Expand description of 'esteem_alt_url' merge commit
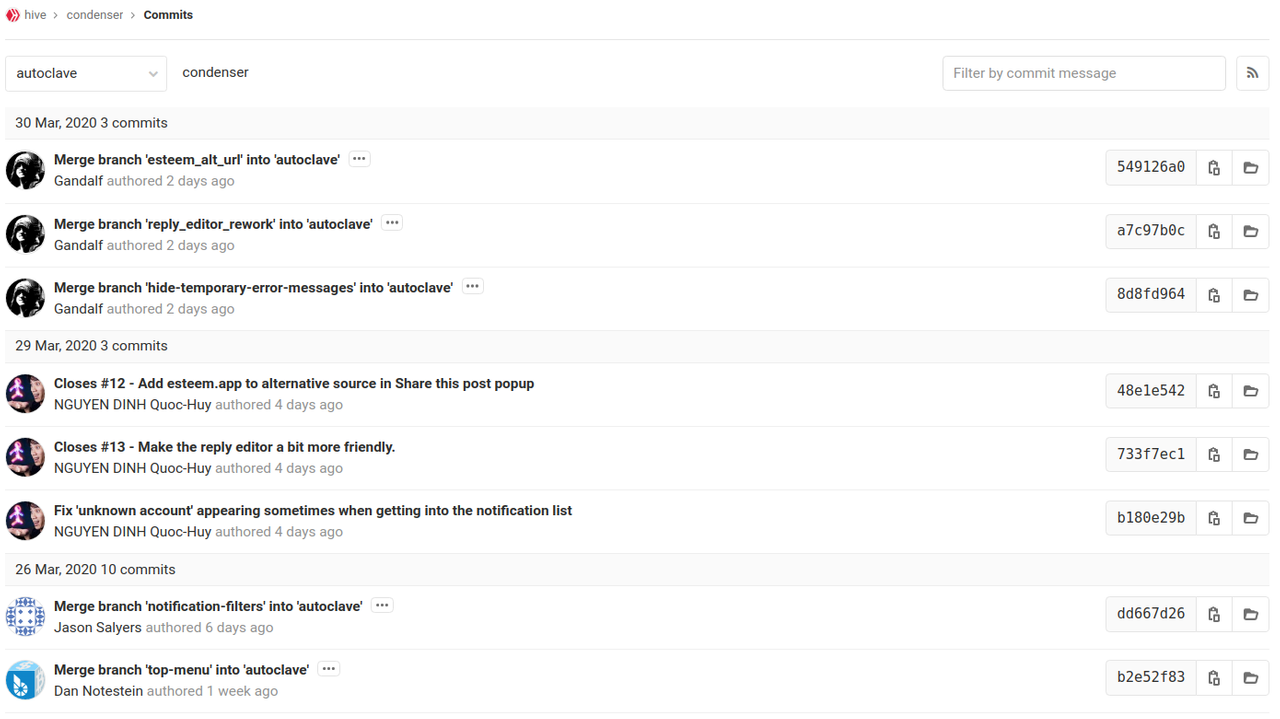The height and width of the screenshot is (719, 1280). (x=359, y=159)
